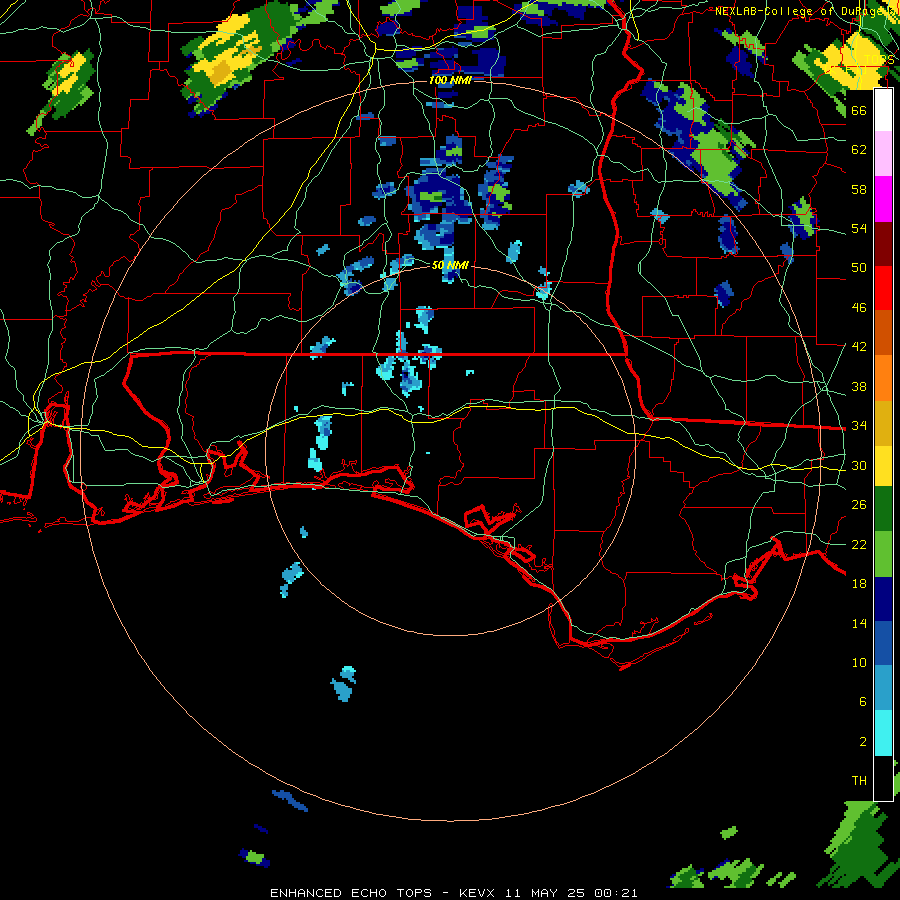Image resolution: width=900 pixels, height=900 pixels.
Task: Select the light green legend swatch
Action: (883, 554)
